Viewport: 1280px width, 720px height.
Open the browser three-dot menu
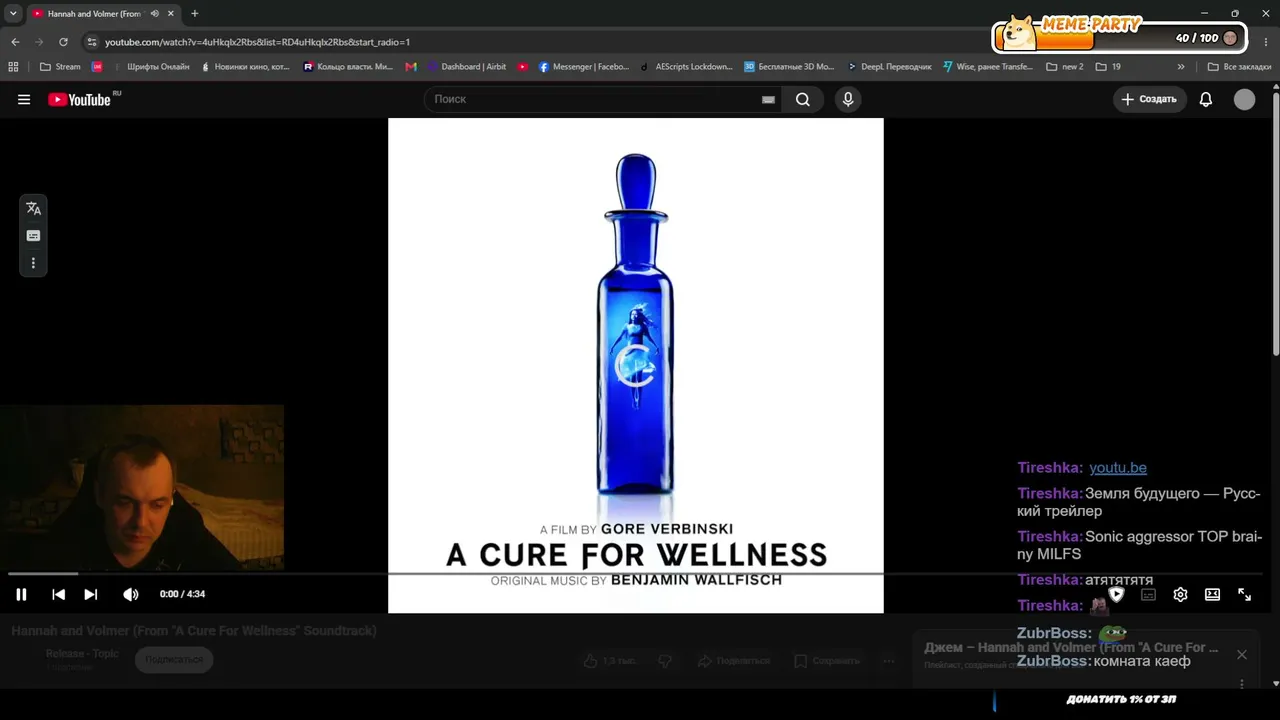(1266, 42)
